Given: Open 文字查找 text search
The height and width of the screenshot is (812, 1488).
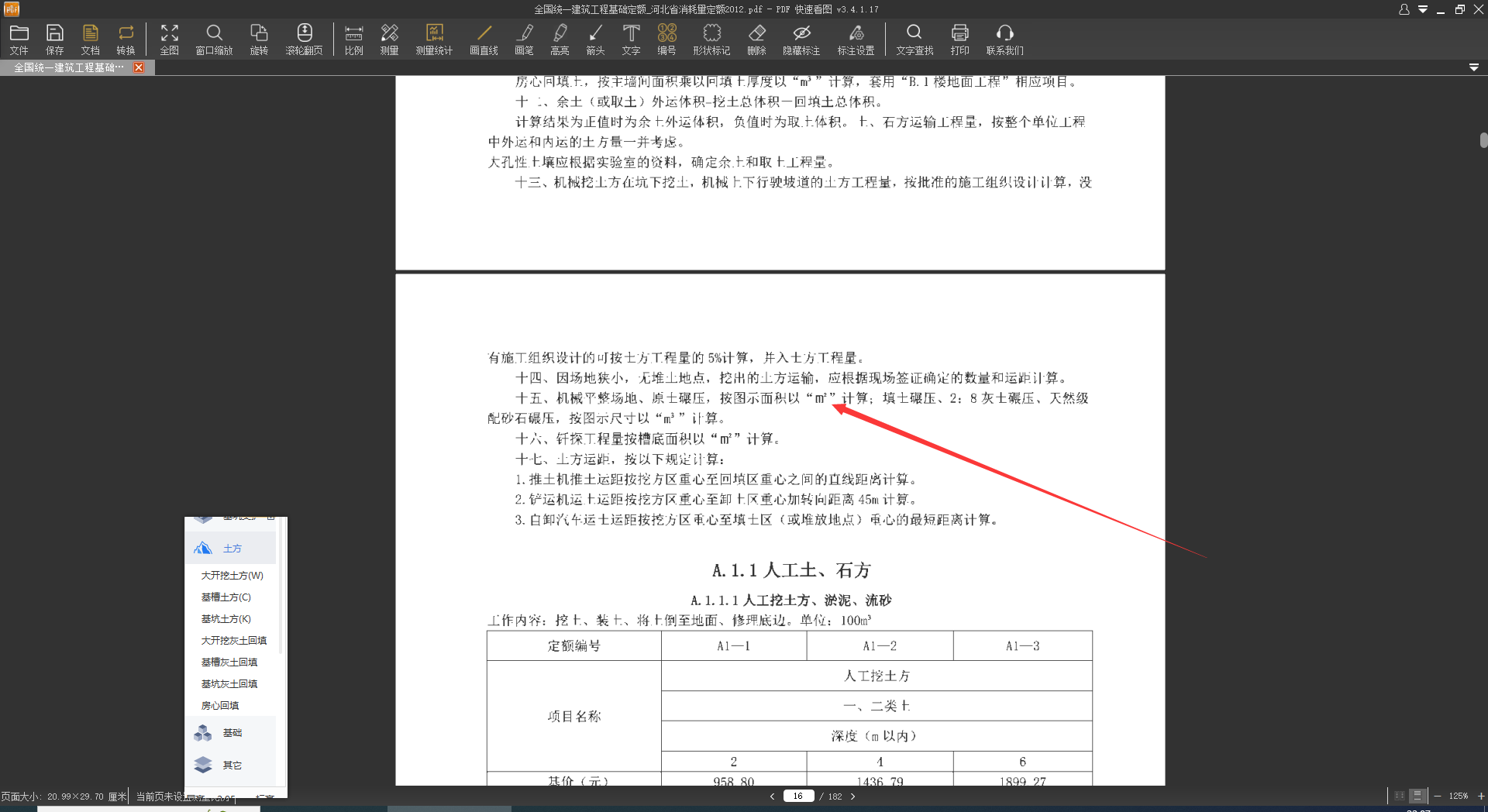Looking at the screenshot, I should coord(914,39).
